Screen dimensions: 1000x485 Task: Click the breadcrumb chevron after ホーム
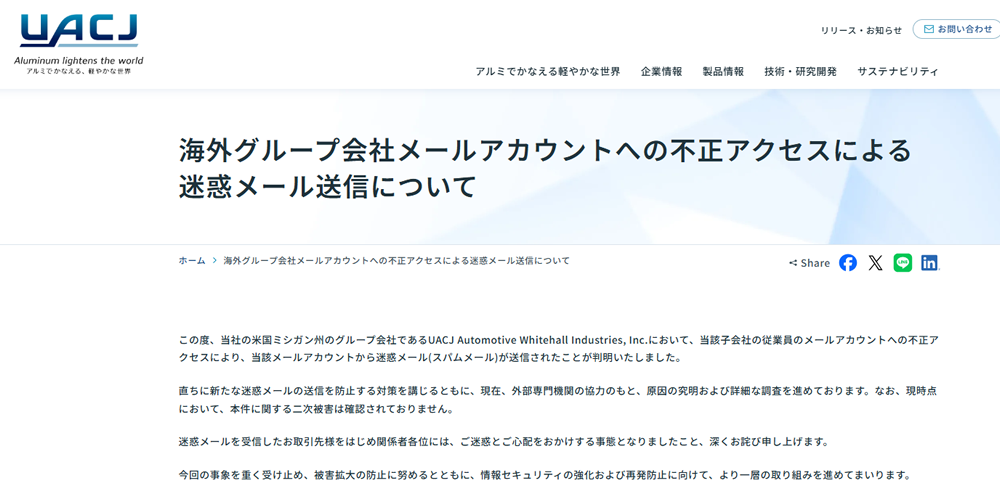[x=214, y=260]
